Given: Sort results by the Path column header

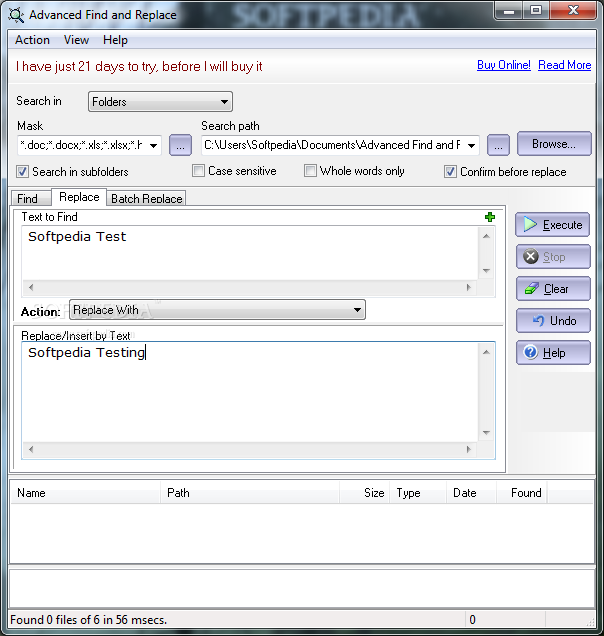Looking at the screenshot, I should (x=250, y=493).
